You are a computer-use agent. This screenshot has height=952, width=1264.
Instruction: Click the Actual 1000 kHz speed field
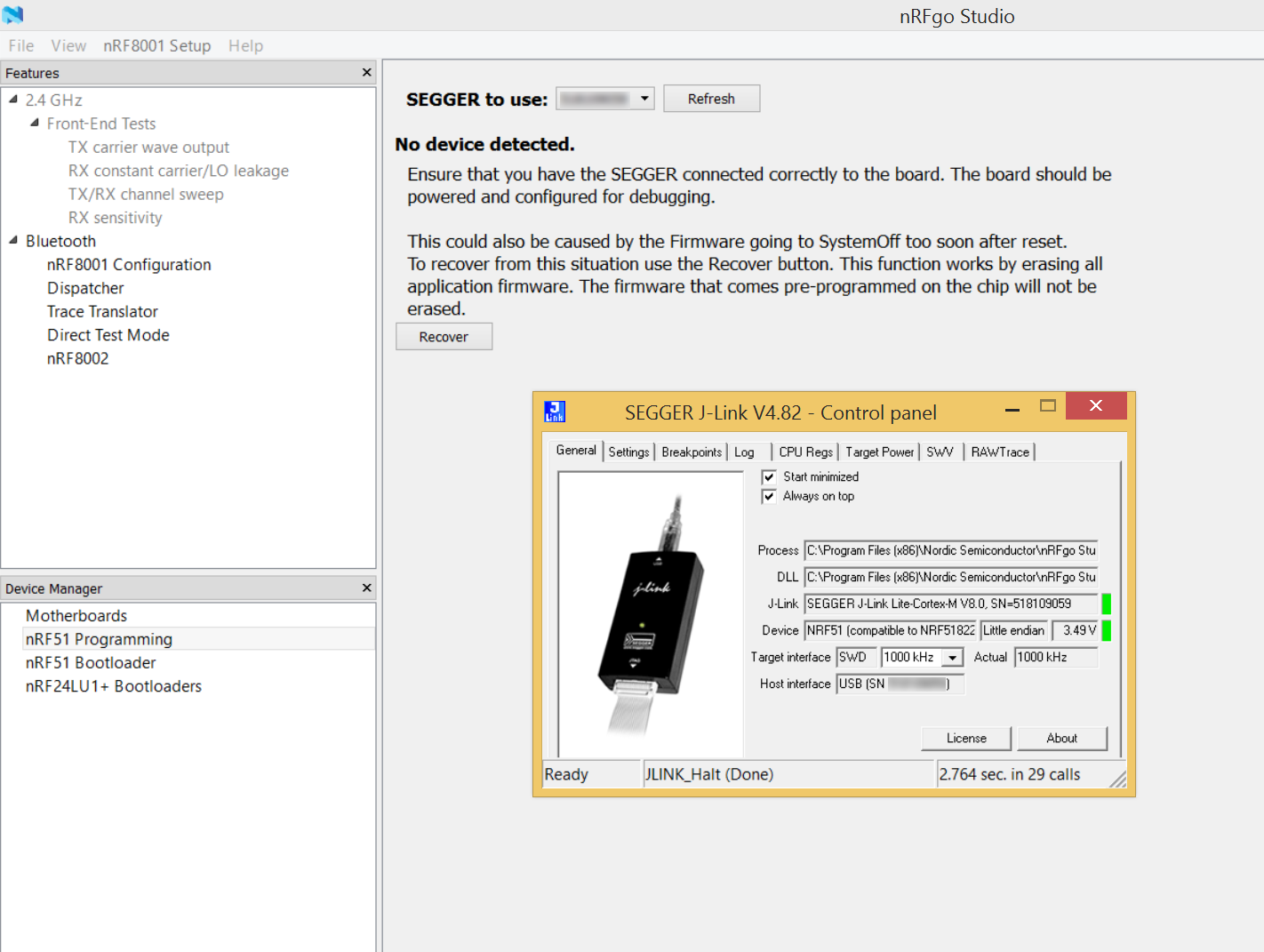1056,657
